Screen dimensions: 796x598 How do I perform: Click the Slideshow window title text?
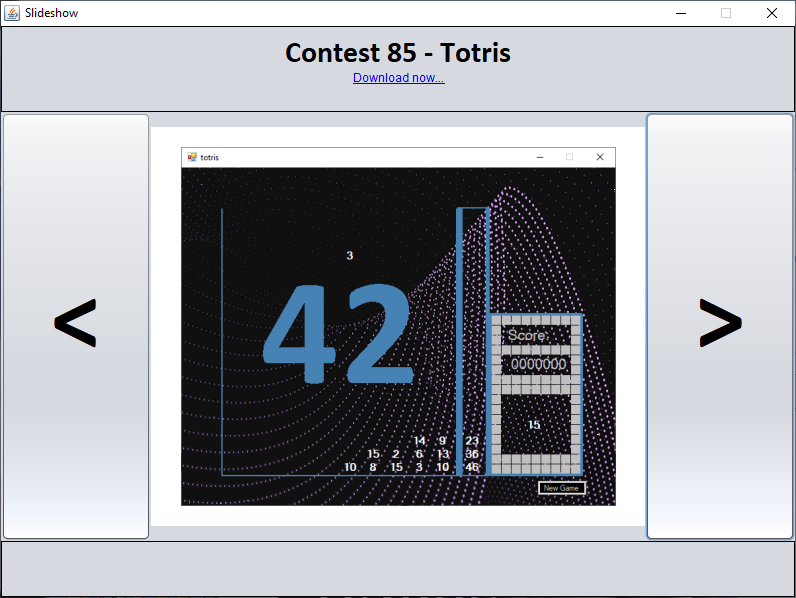pos(51,13)
